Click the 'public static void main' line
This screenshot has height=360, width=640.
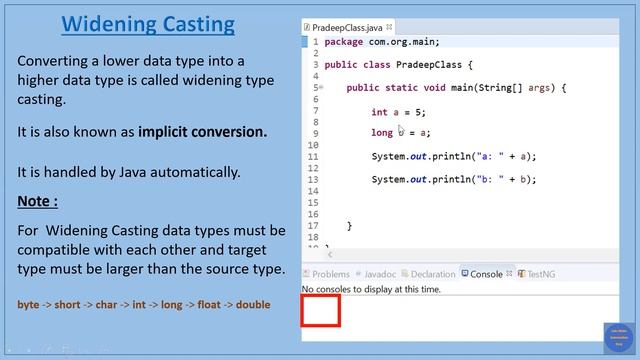pos(456,87)
